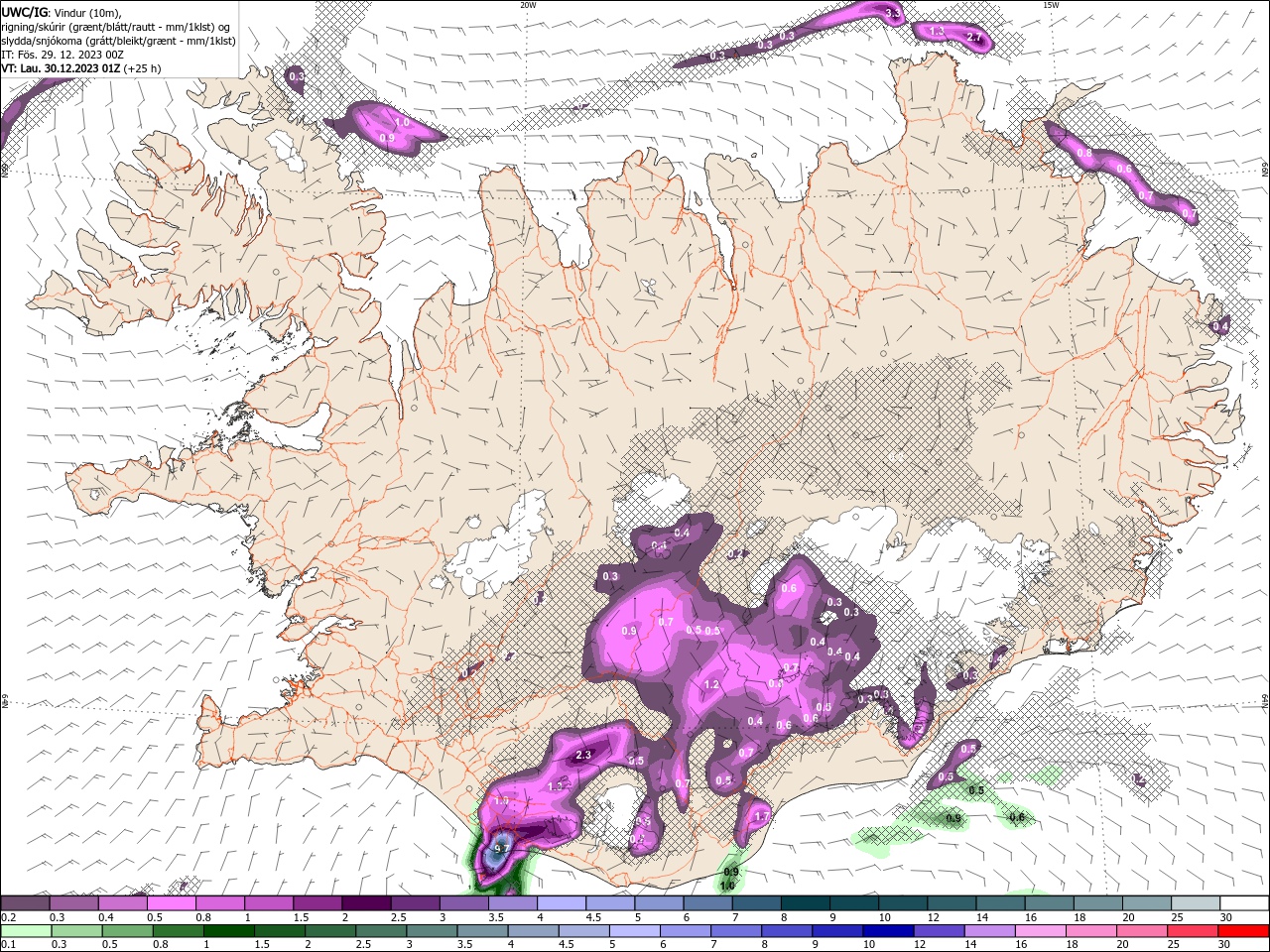Pick upper legend swatch between 0.3 and 0.4
Image resolution: width=1270 pixels, height=952 pixels.
click(73, 903)
